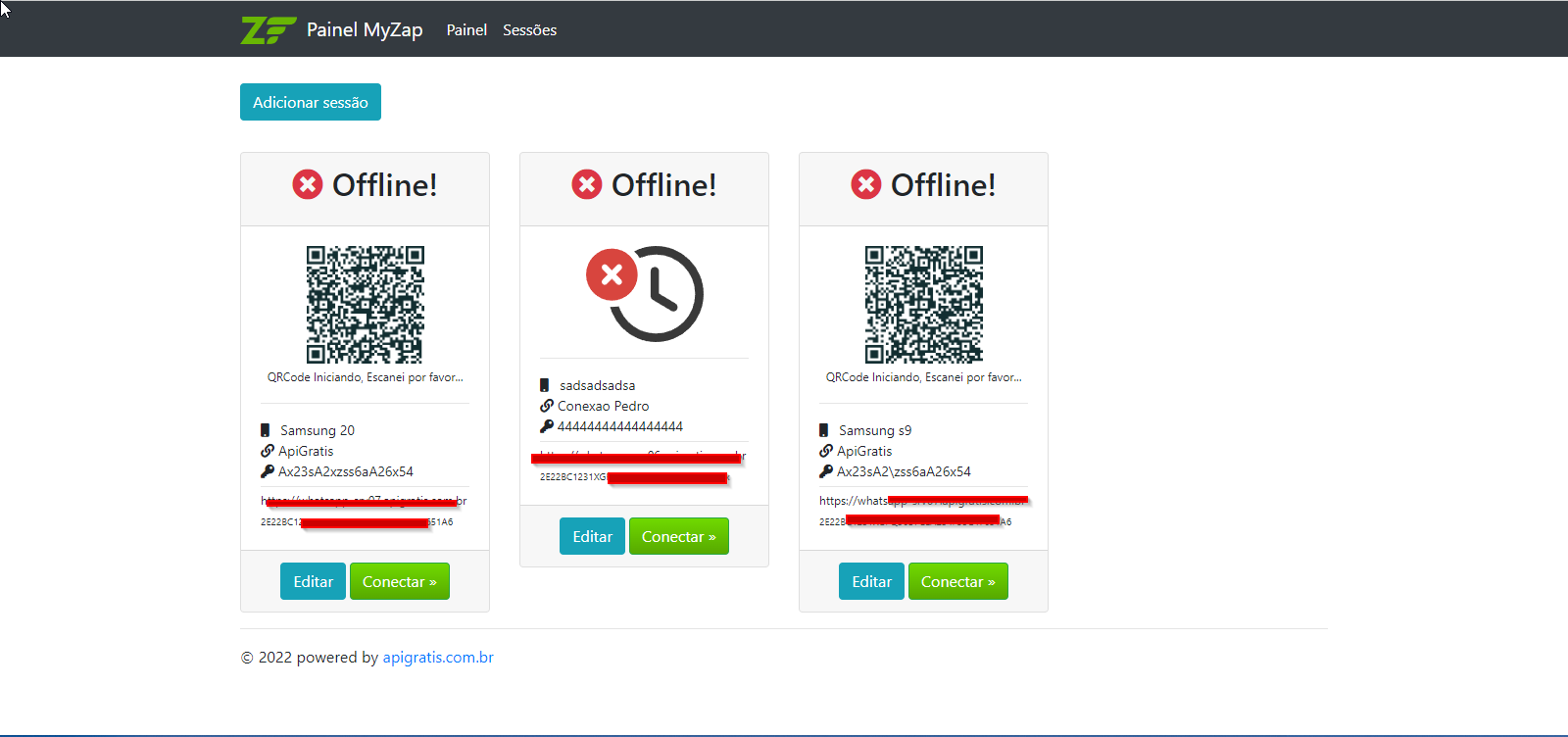1568x737 pixels.
Task: Select the sadsadsadsa session name text
Action: 598,385
